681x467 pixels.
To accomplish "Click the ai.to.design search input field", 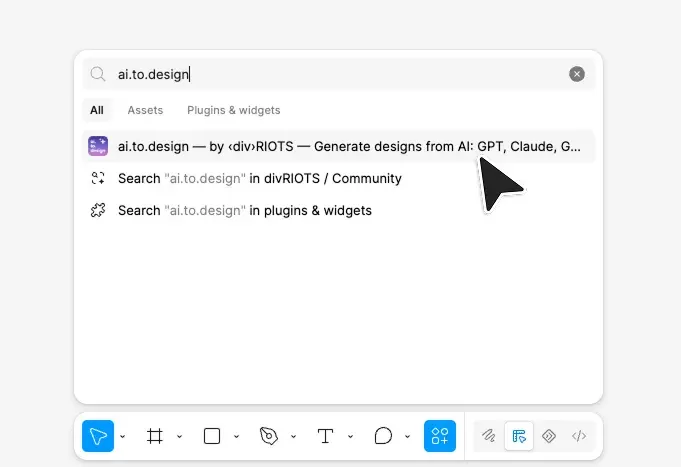I will click(339, 74).
